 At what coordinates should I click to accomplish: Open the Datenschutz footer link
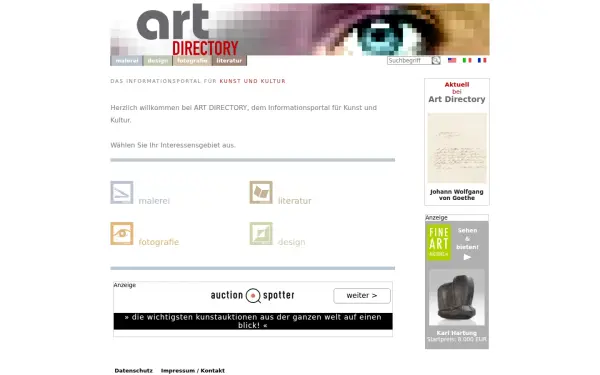click(x=134, y=370)
